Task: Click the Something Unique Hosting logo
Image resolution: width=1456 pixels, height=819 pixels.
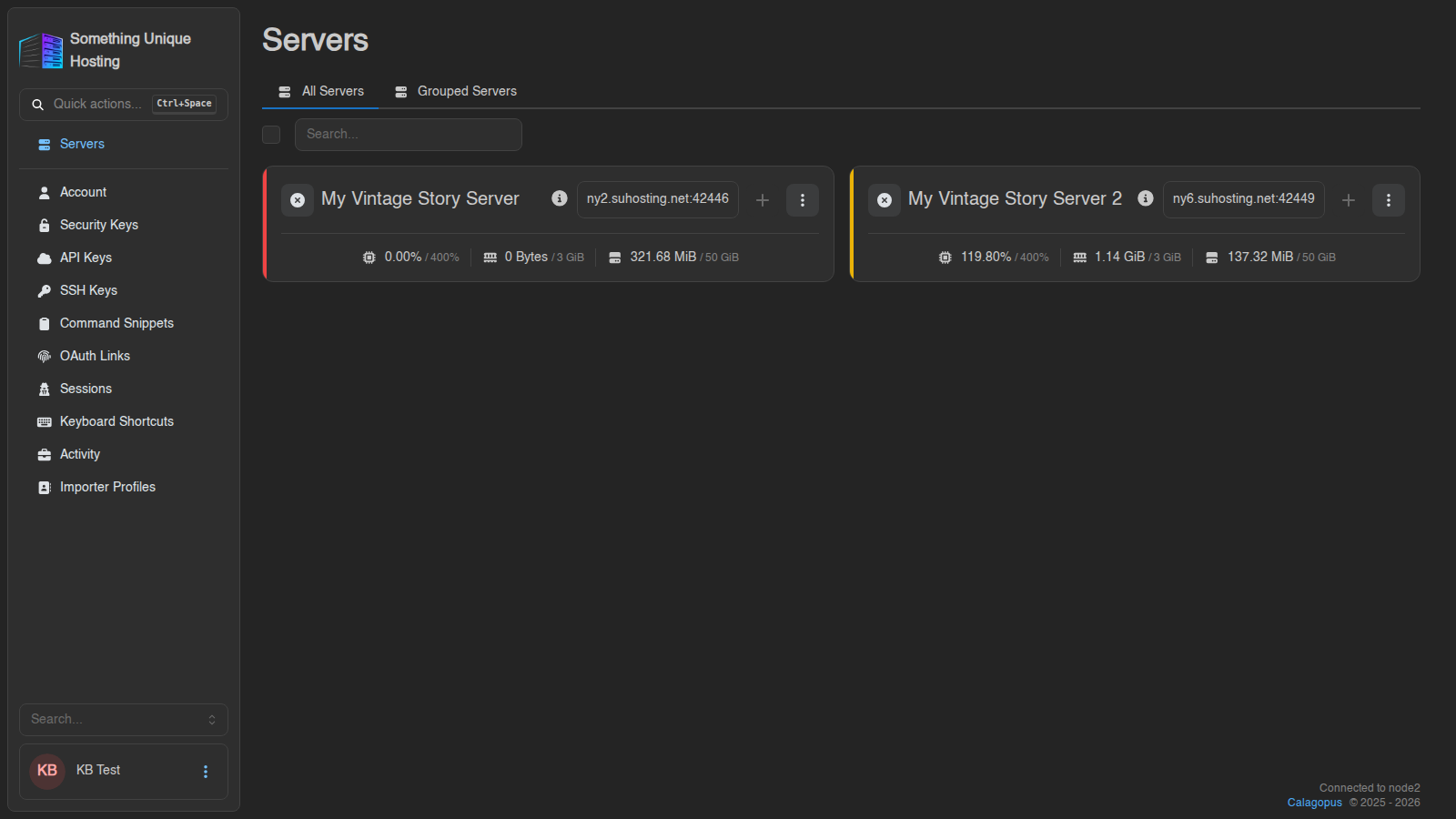Action: point(41,51)
